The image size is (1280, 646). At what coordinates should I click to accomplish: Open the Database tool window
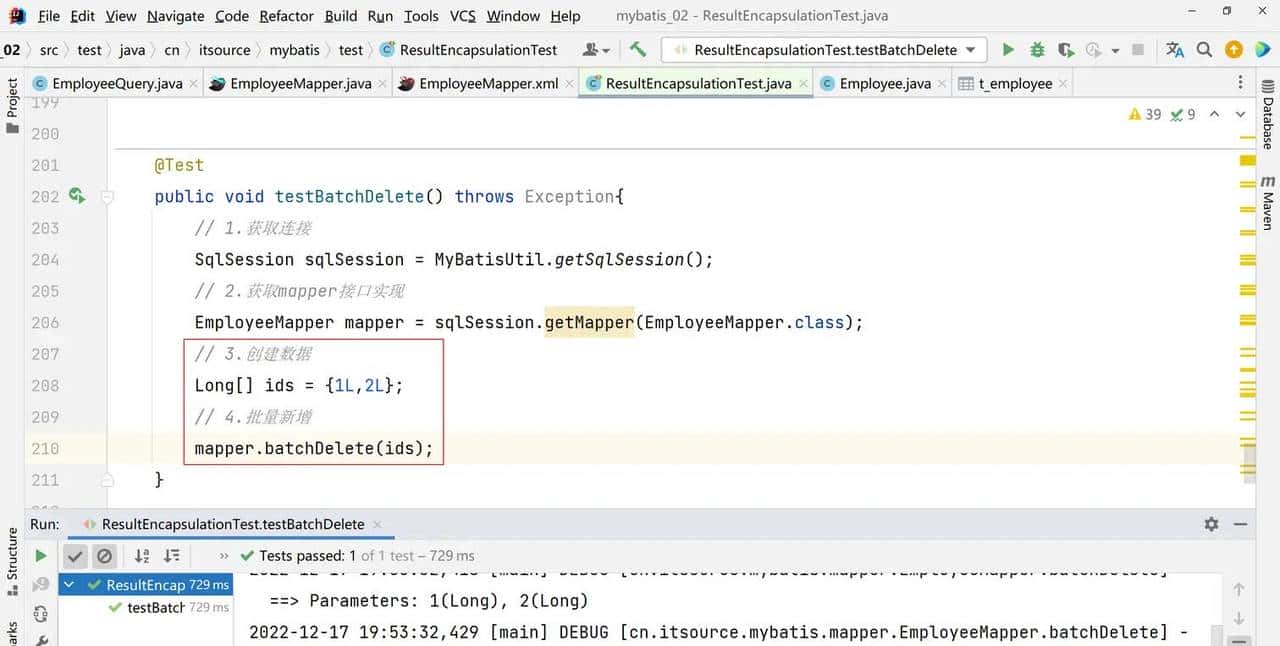click(x=1268, y=122)
